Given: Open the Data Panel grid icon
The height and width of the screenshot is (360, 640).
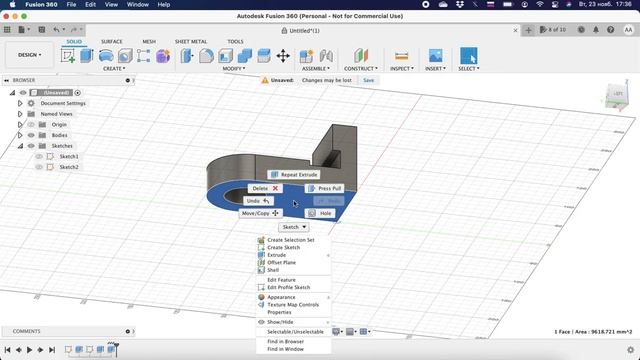Looking at the screenshot, I should pyautogui.click(x=7, y=29).
